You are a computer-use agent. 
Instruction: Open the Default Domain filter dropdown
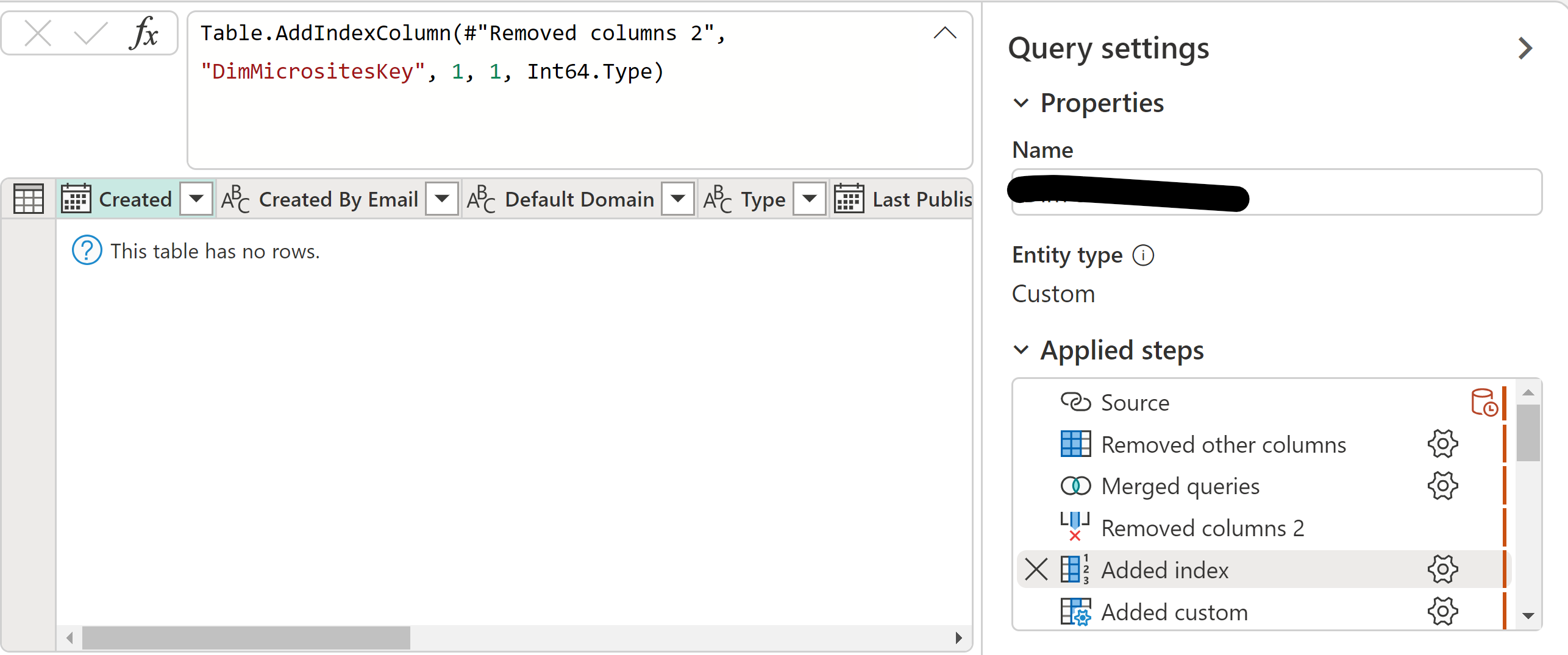(678, 199)
